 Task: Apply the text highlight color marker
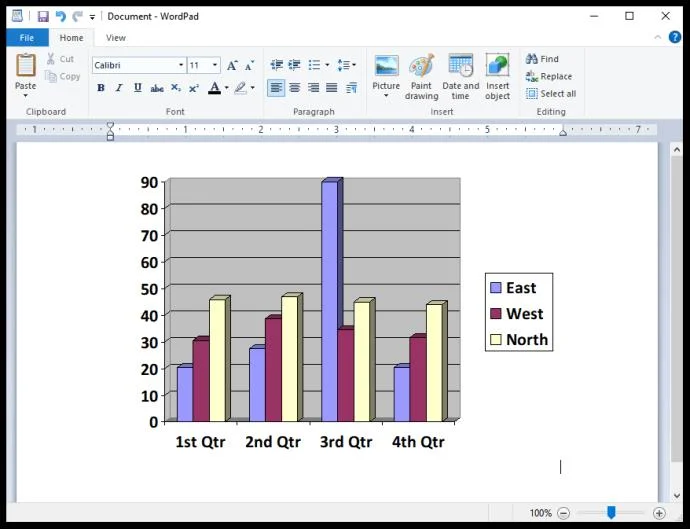click(240, 88)
